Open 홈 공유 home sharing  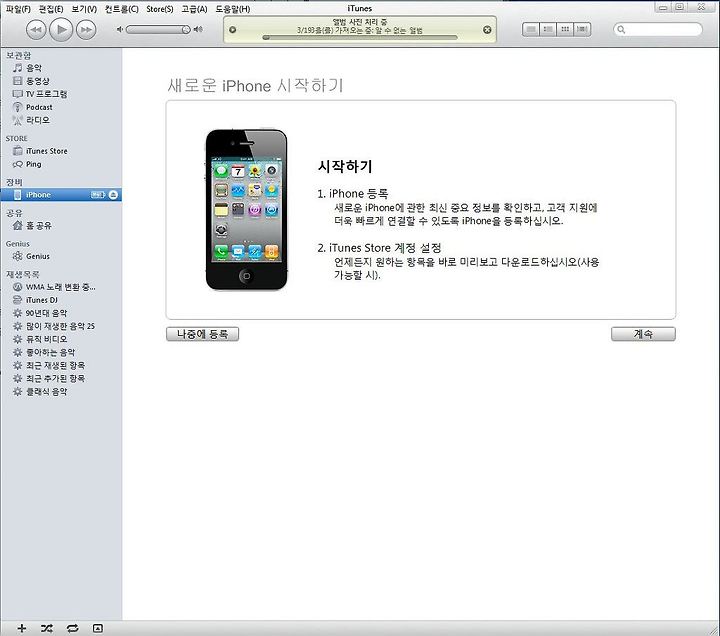[39, 225]
